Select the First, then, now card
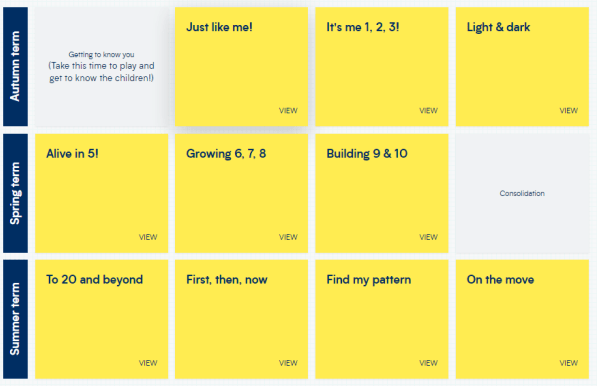597x386 pixels. tap(241, 319)
